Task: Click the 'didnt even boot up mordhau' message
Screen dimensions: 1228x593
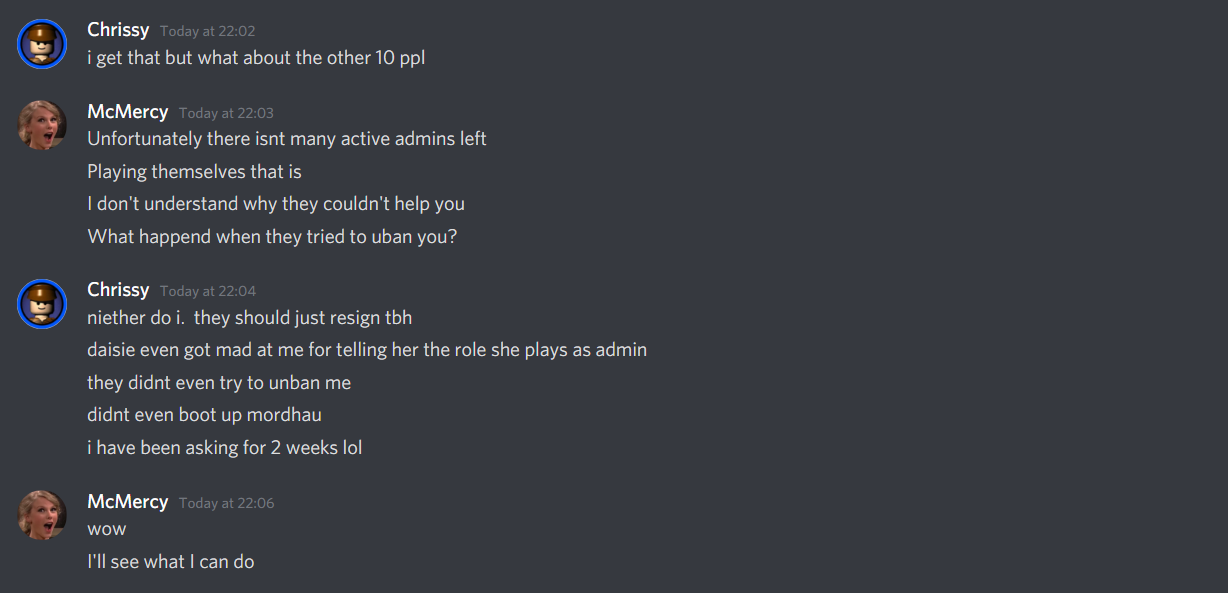Action: (x=204, y=415)
